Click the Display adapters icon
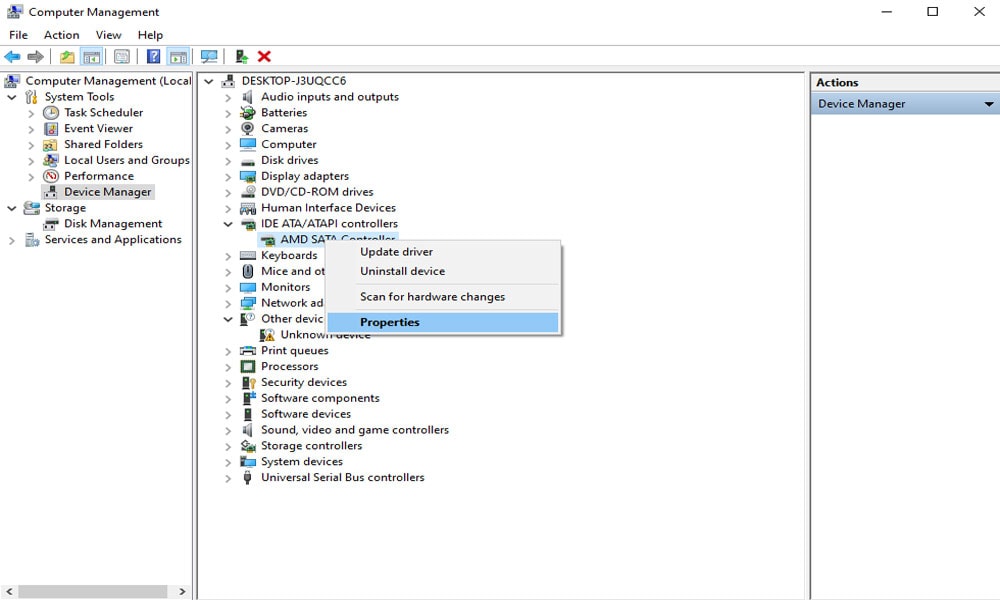The image size is (1000, 600). click(x=247, y=176)
